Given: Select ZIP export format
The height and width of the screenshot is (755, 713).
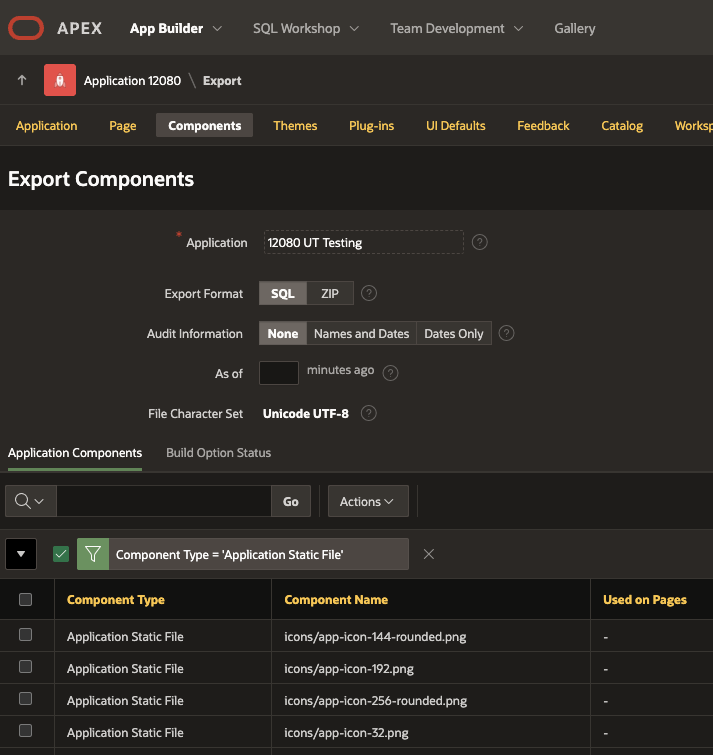Looking at the screenshot, I should tap(330, 293).
